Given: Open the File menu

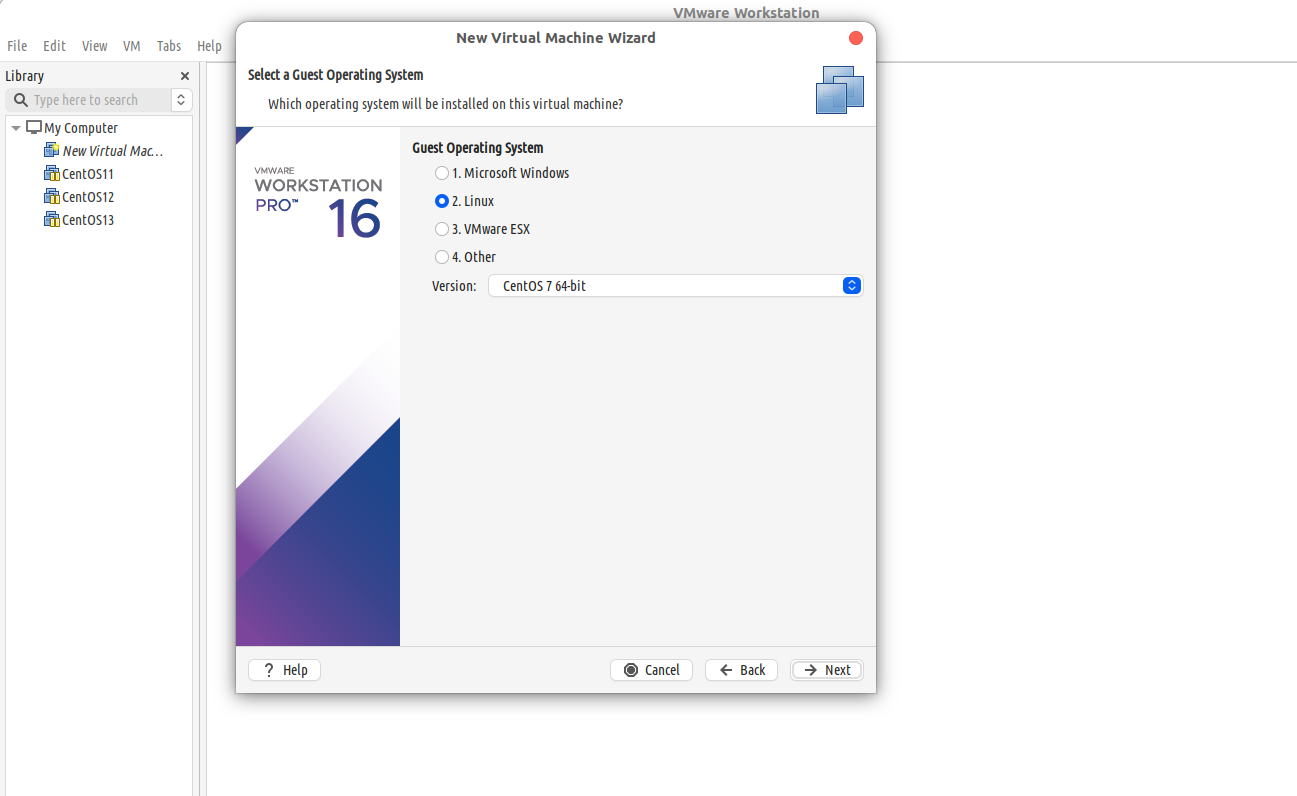Looking at the screenshot, I should (x=17, y=46).
